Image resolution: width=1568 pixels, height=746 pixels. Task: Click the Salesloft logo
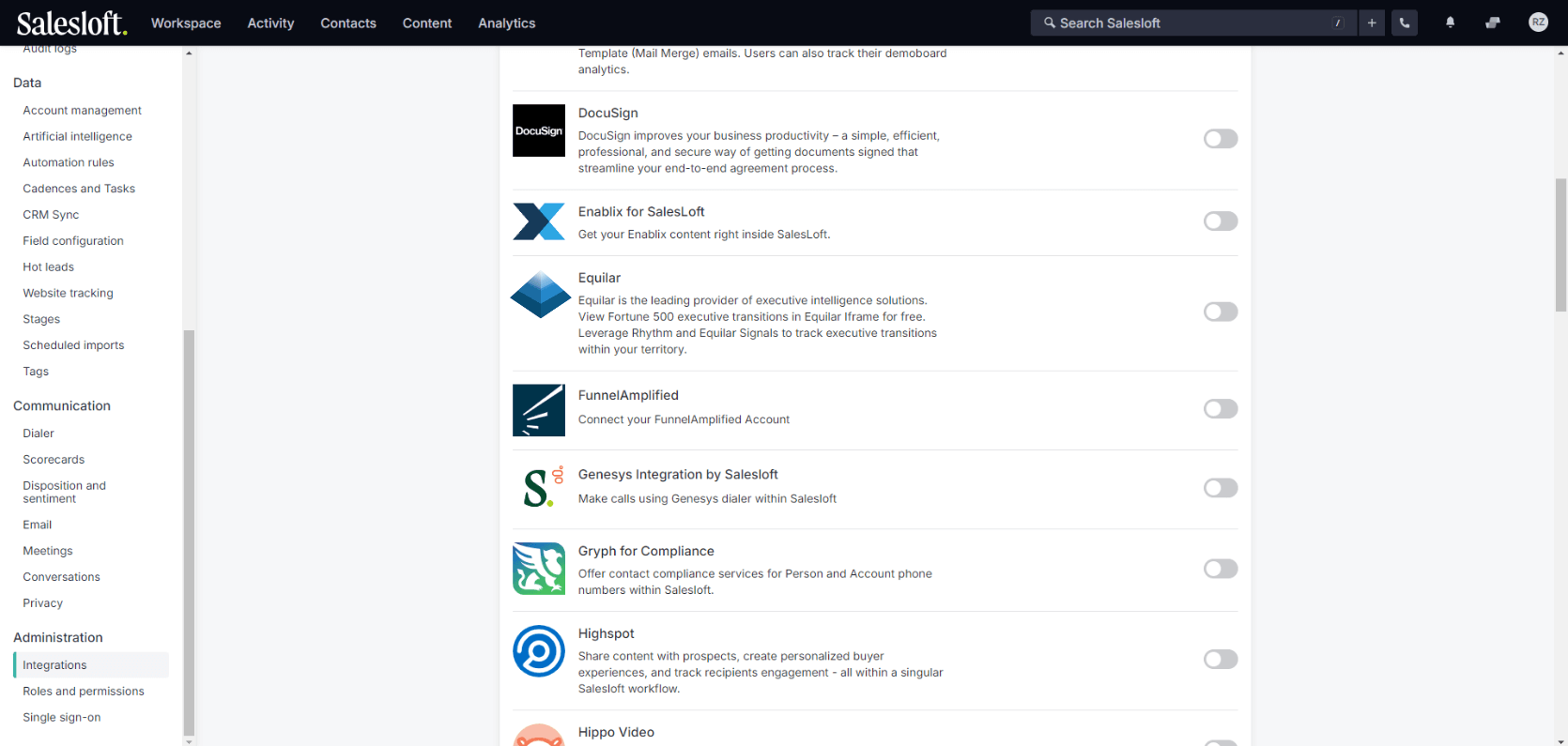[71, 23]
